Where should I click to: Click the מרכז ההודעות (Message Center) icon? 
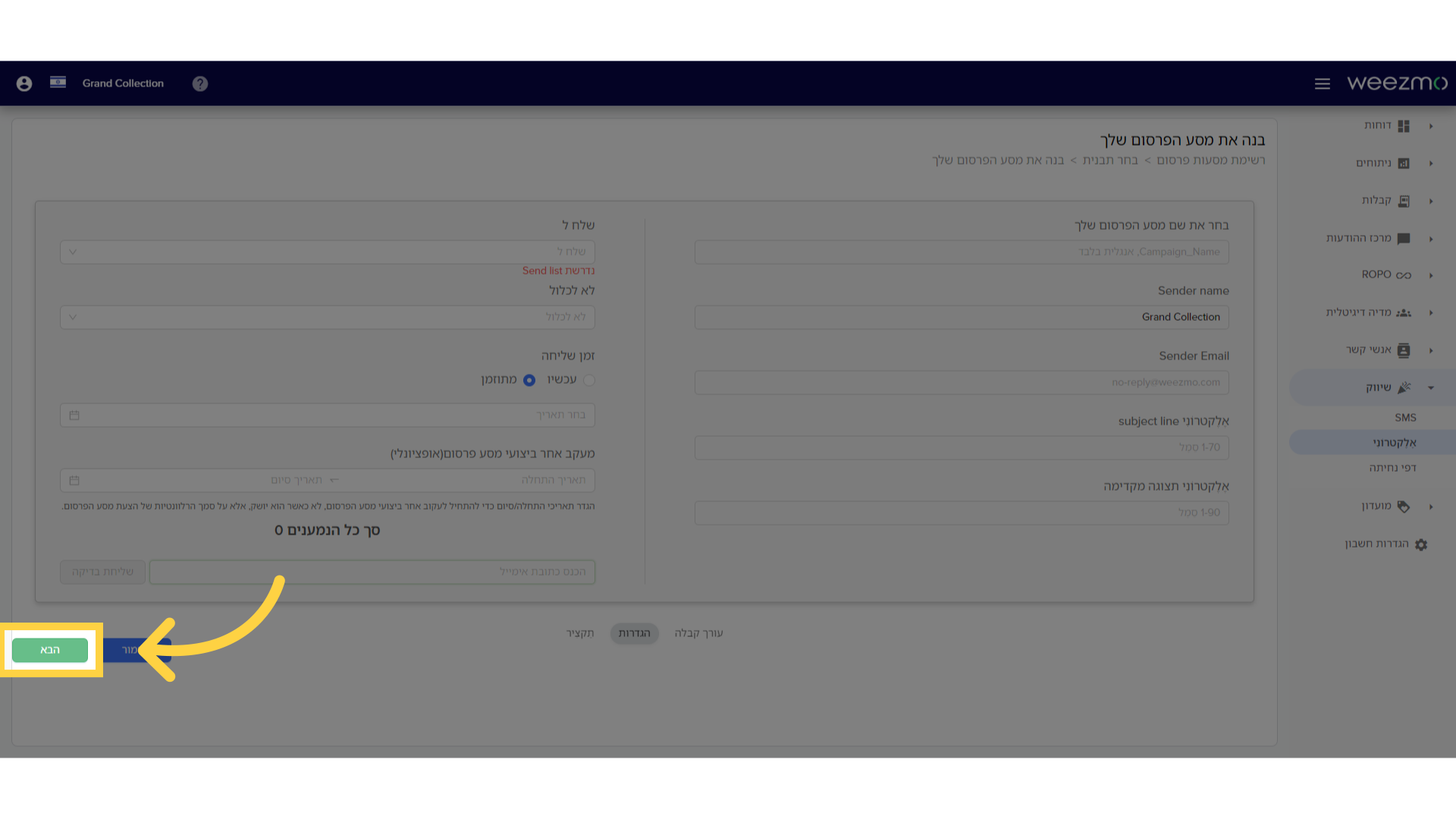[x=1406, y=237]
